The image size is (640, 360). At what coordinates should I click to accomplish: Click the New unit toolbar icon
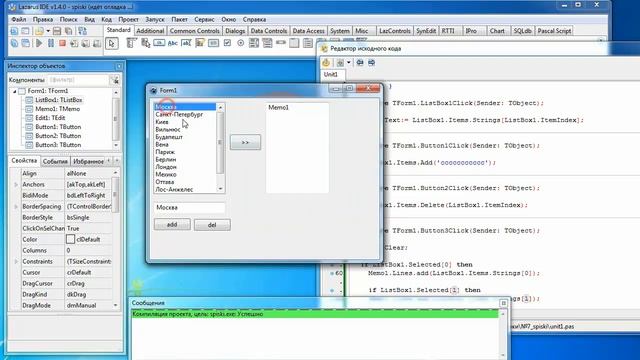[14, 31]
